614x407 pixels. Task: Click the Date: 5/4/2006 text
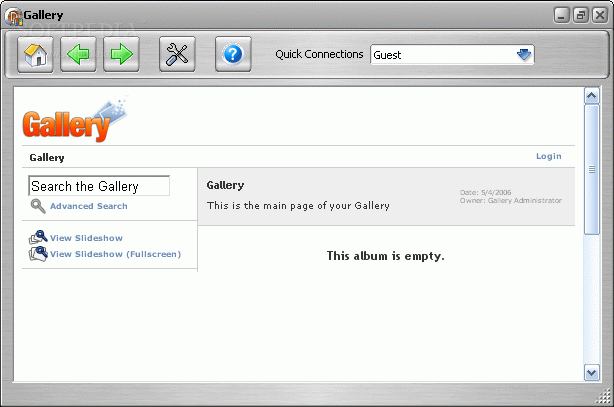[486, 192]
